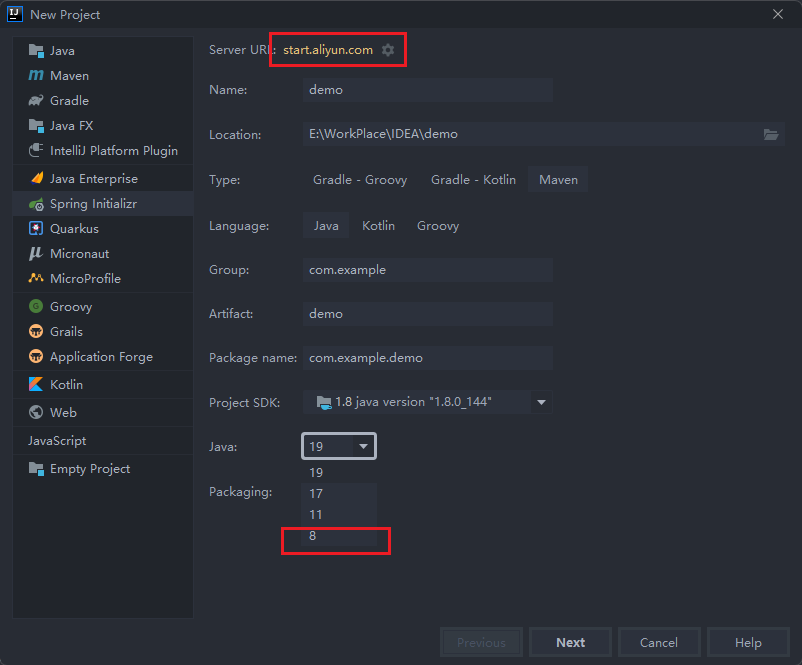Select Application Forge entry
This screenshot has height=665, width=802.
coord(103,357)
